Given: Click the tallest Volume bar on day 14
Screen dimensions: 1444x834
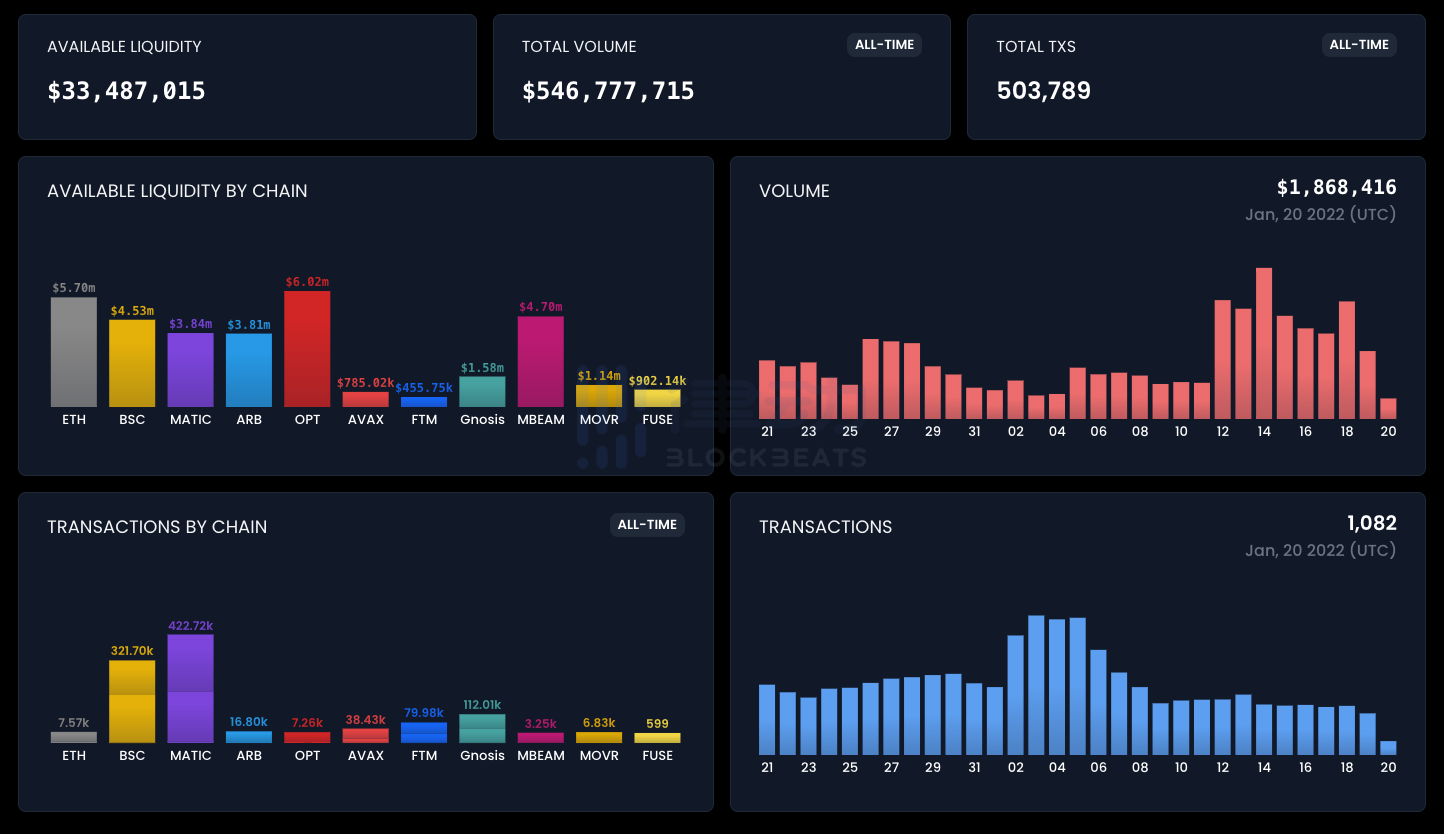Looking at the screenshot, I should 1264,343.
